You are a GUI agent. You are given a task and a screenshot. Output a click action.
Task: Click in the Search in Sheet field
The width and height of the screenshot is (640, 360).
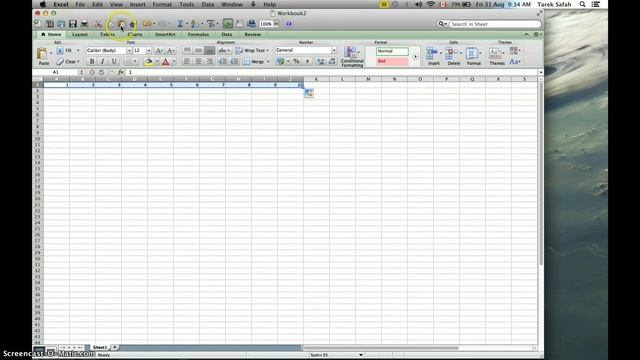(x=495, y=24)
